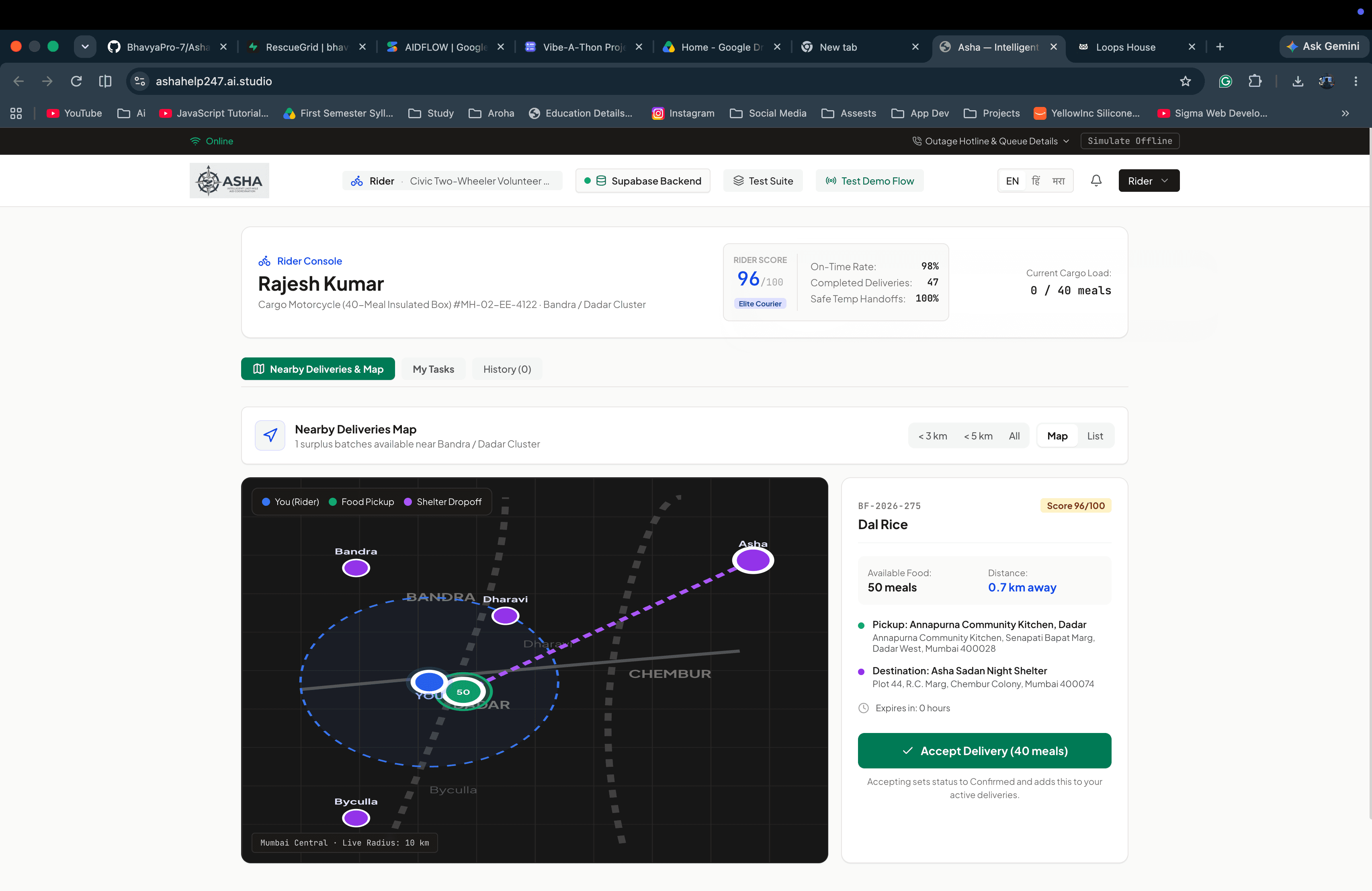Click the Bandra shelter marker on the map
The width and height of the screenshot is (1372, 891).
coord(356,568)
